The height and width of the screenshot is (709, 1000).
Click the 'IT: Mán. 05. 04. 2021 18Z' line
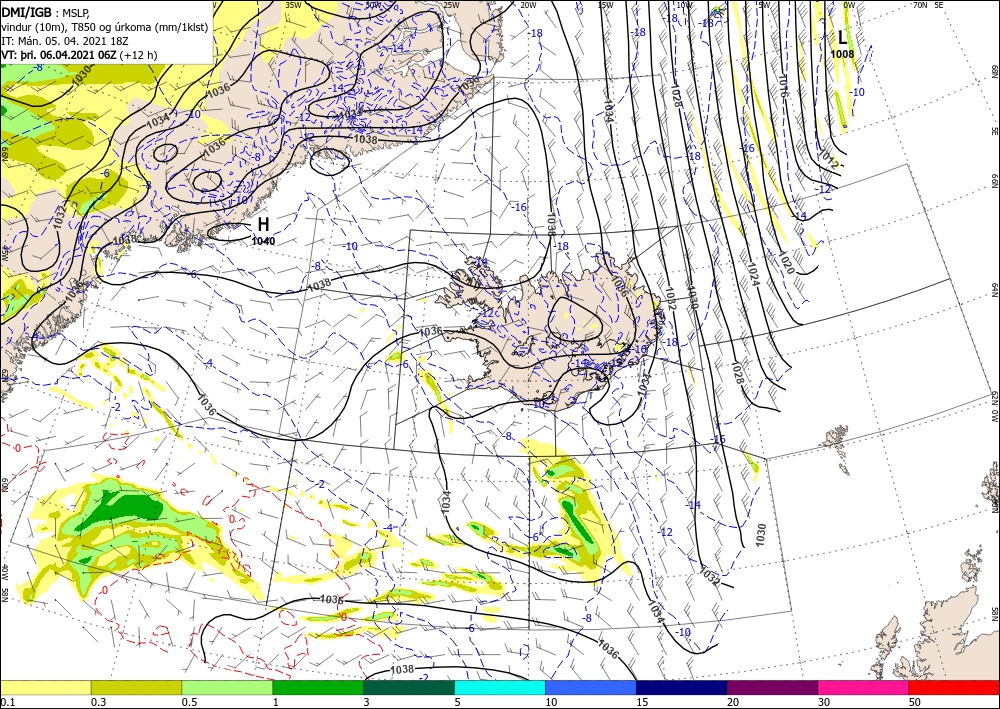pyautogui.click(x=67, y=41)
